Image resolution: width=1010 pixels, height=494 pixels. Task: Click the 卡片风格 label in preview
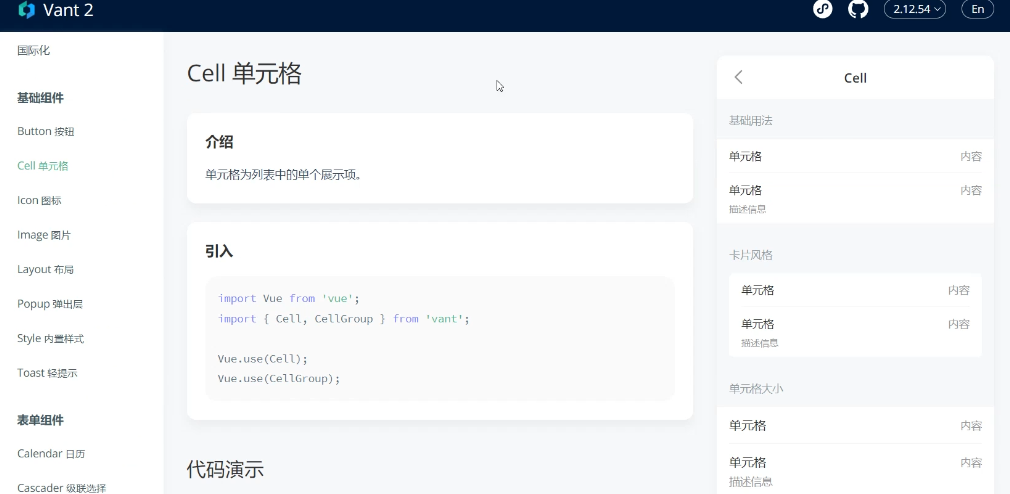750,255
